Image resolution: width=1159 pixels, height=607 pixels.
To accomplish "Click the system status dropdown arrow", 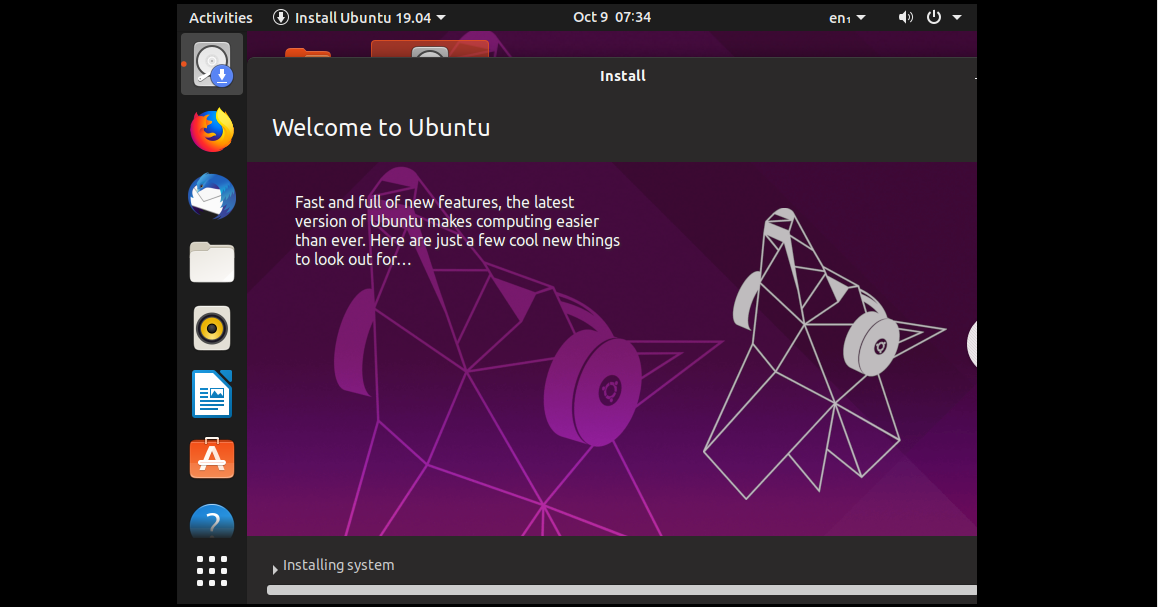I will [x=956, y=17].
